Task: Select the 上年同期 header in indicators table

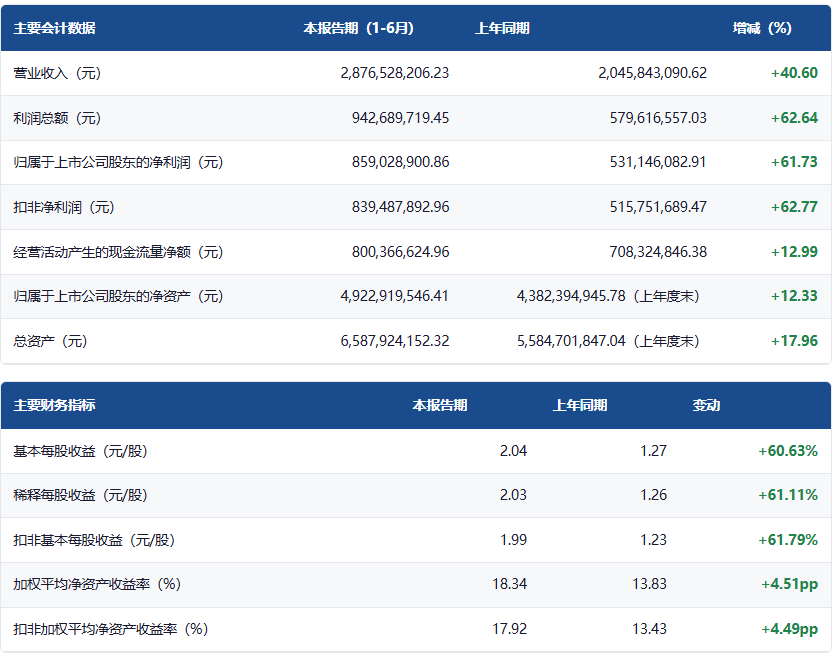Action: [580, 405]
